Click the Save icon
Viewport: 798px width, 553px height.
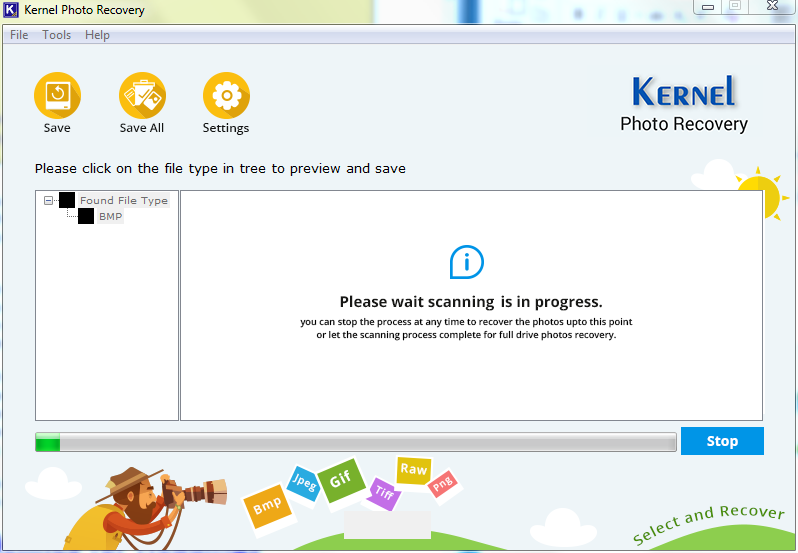(57, 96)
